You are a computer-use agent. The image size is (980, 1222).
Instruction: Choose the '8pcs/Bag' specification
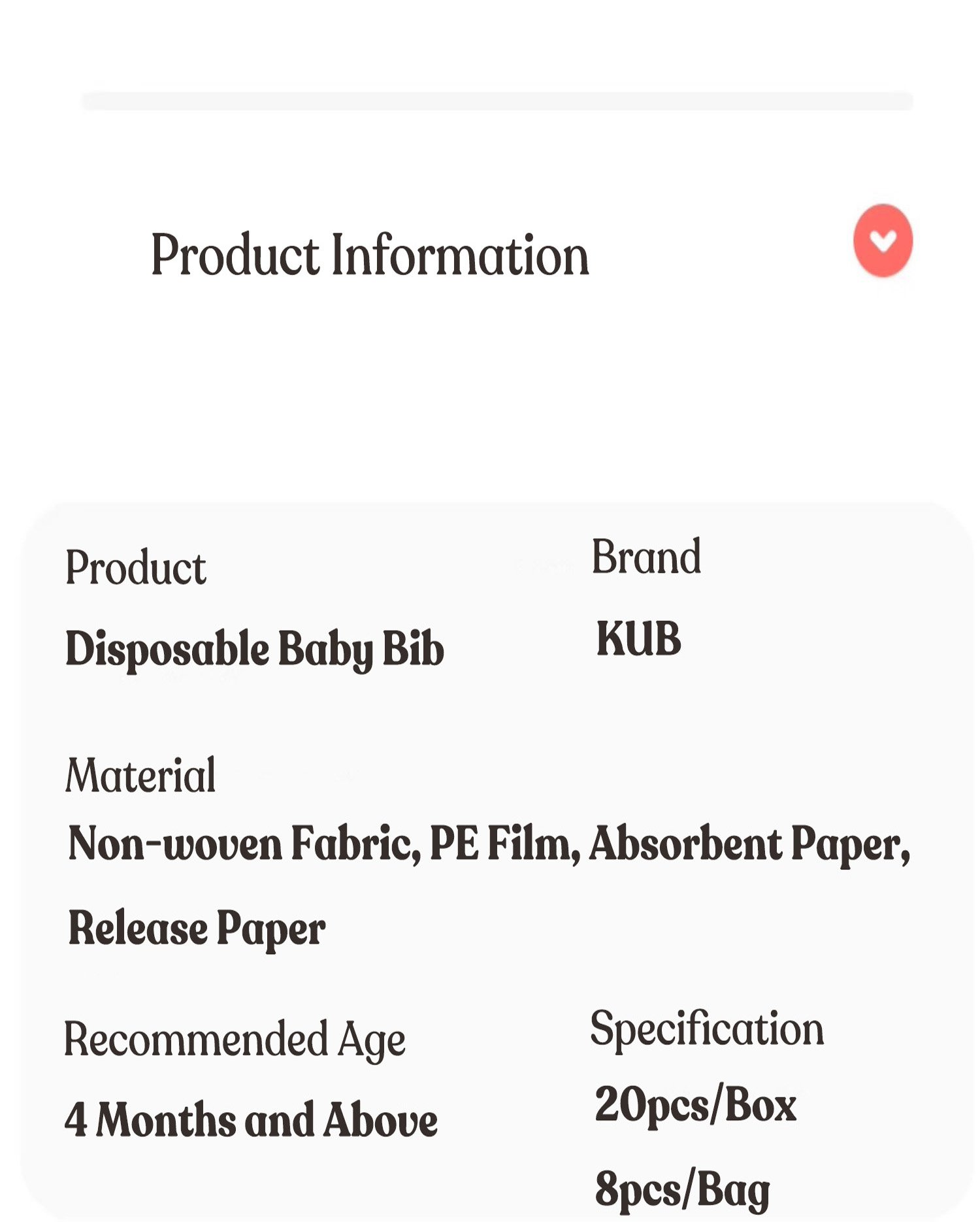point(682,1189)
